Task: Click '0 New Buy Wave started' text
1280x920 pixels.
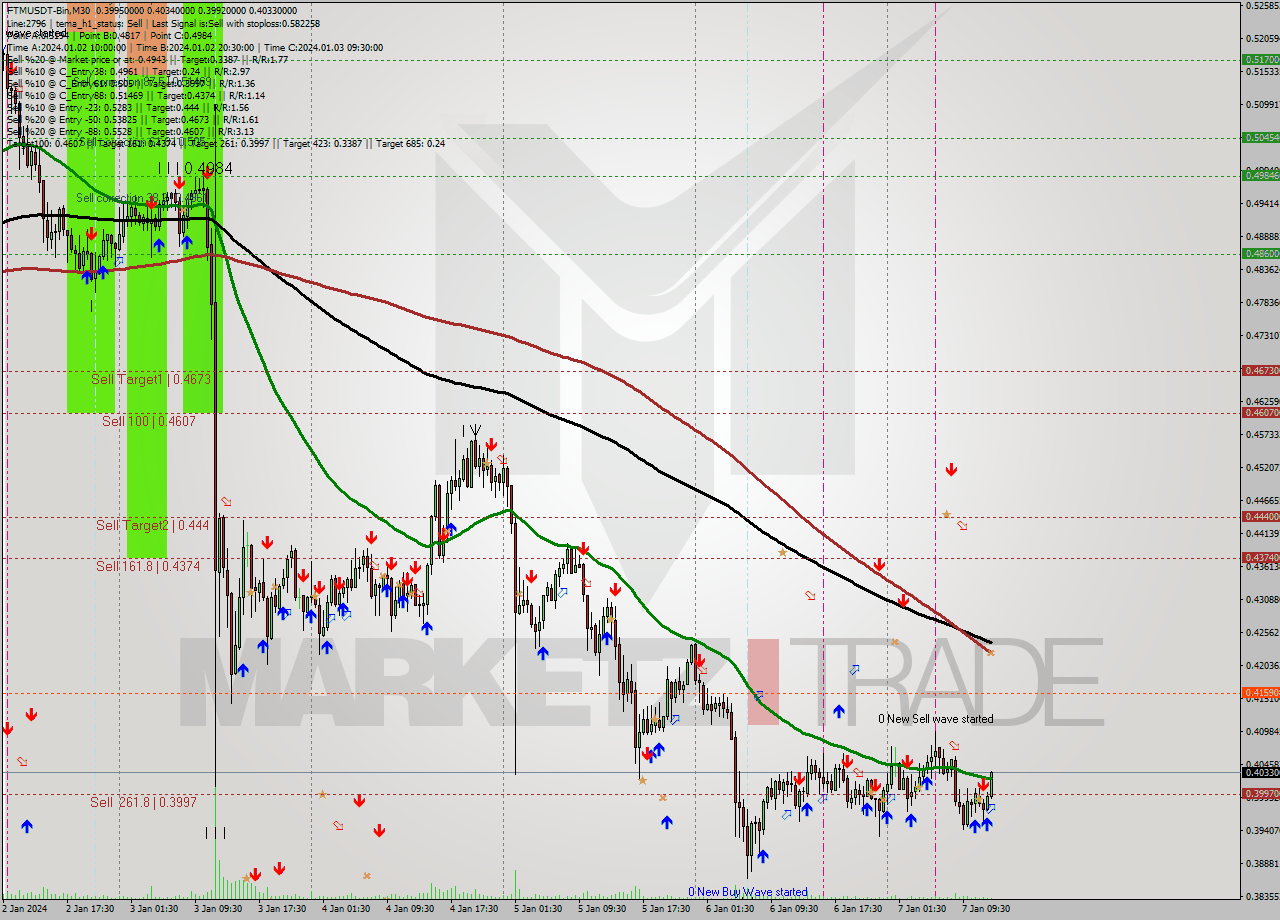Action: click(x=747, y=892)
